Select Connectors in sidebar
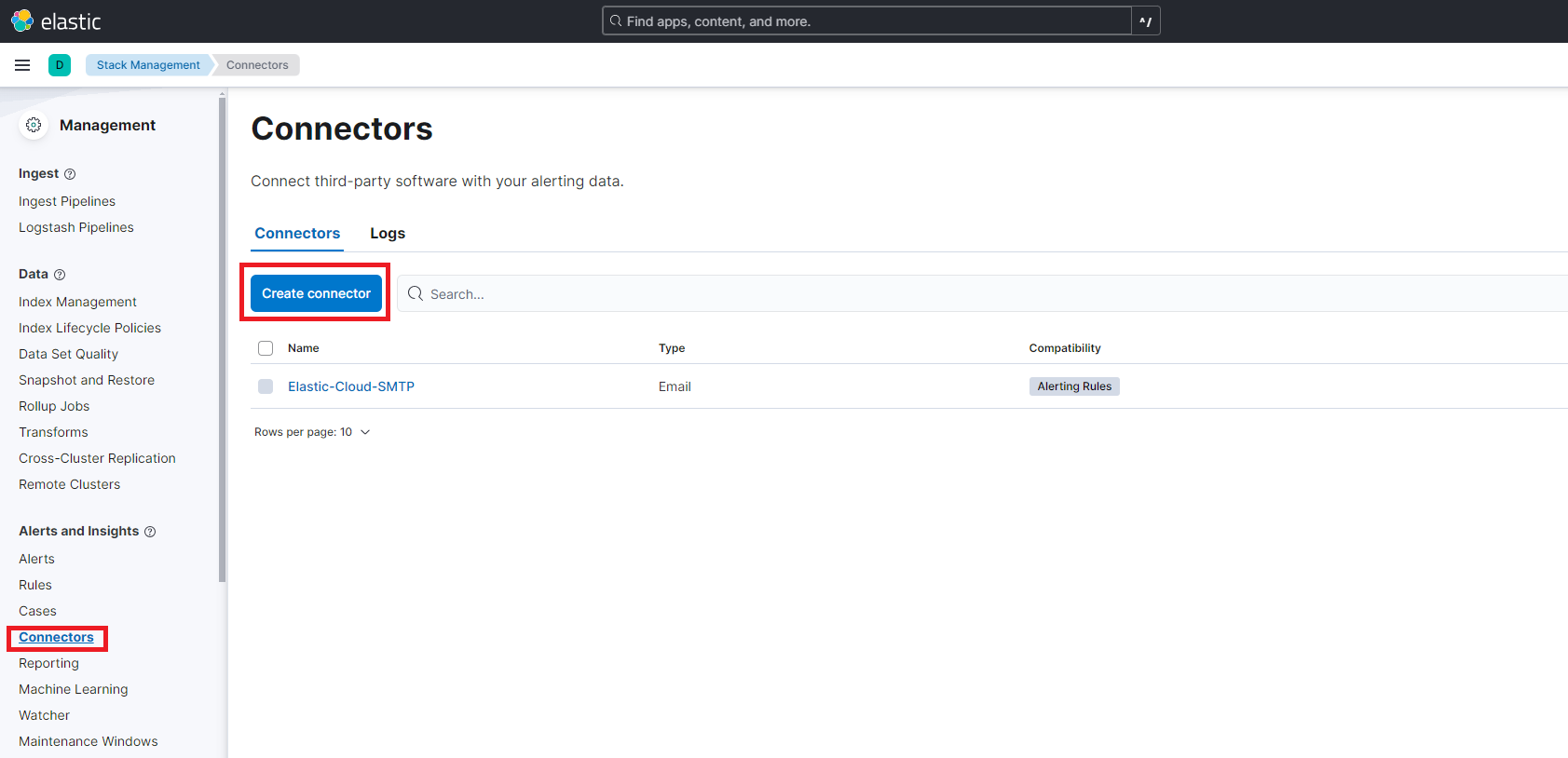Image resolution: width=1568 pixels, height=758 pixels. click(x=56, y=638)
